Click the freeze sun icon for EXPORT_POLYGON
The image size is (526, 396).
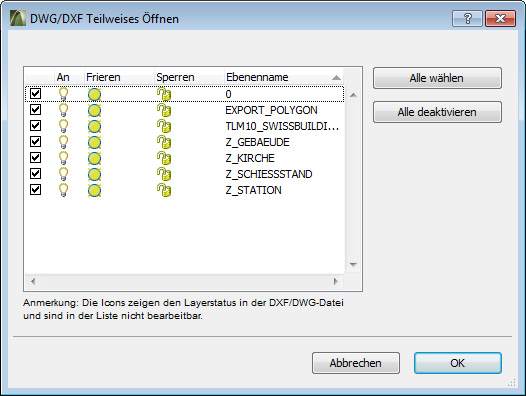(x=94, y=110)
